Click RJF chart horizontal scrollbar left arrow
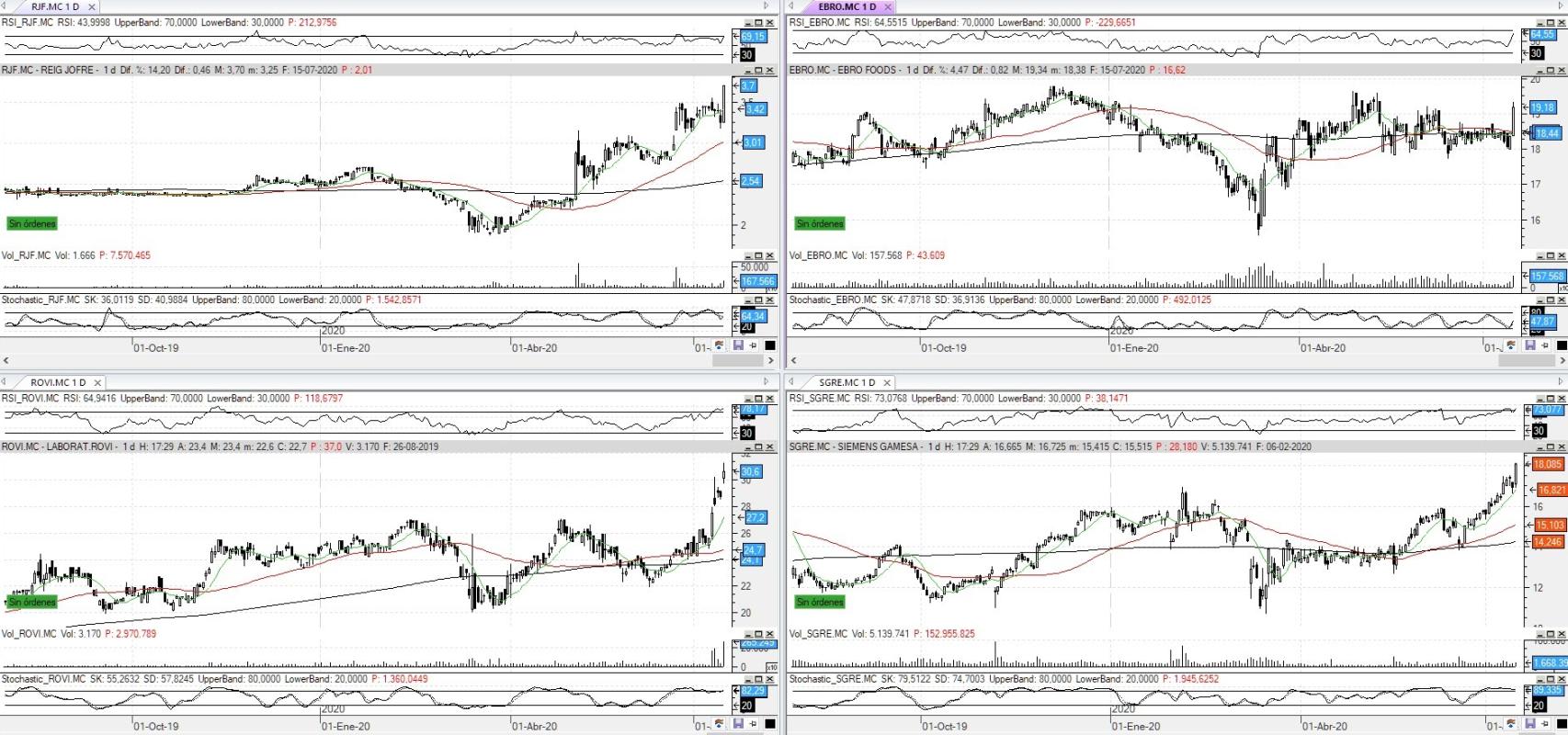1568x735 pixels. tap(6, 360)
